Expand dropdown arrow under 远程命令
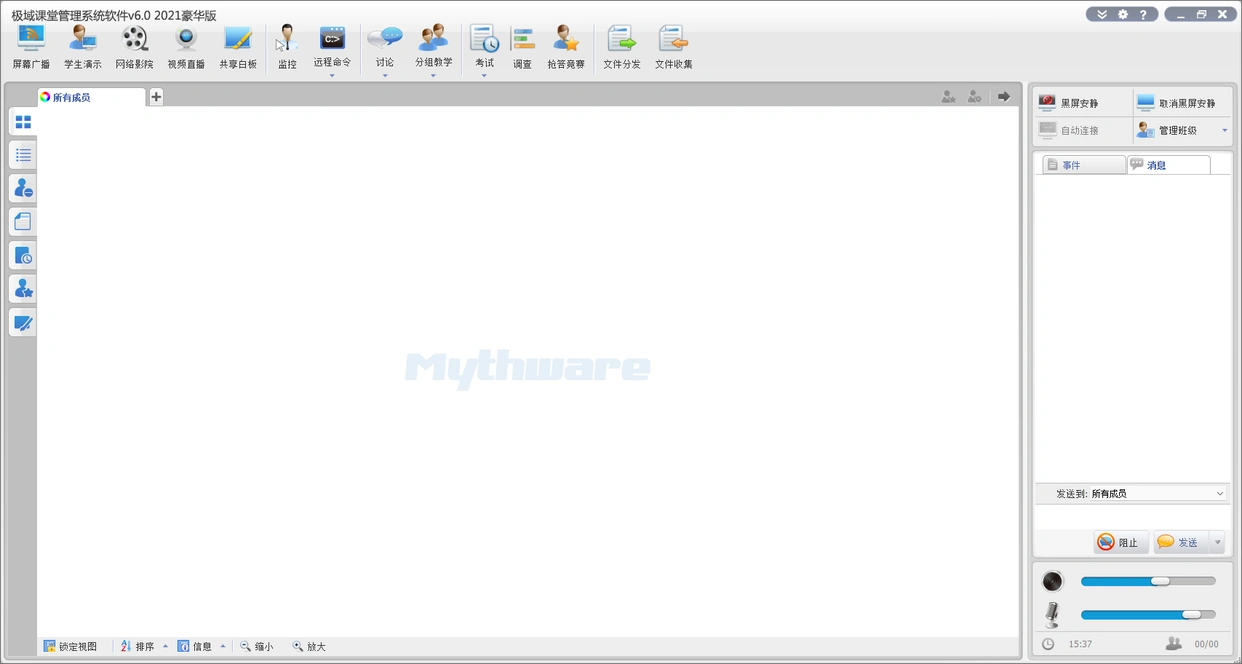 (x=332, y=75)
